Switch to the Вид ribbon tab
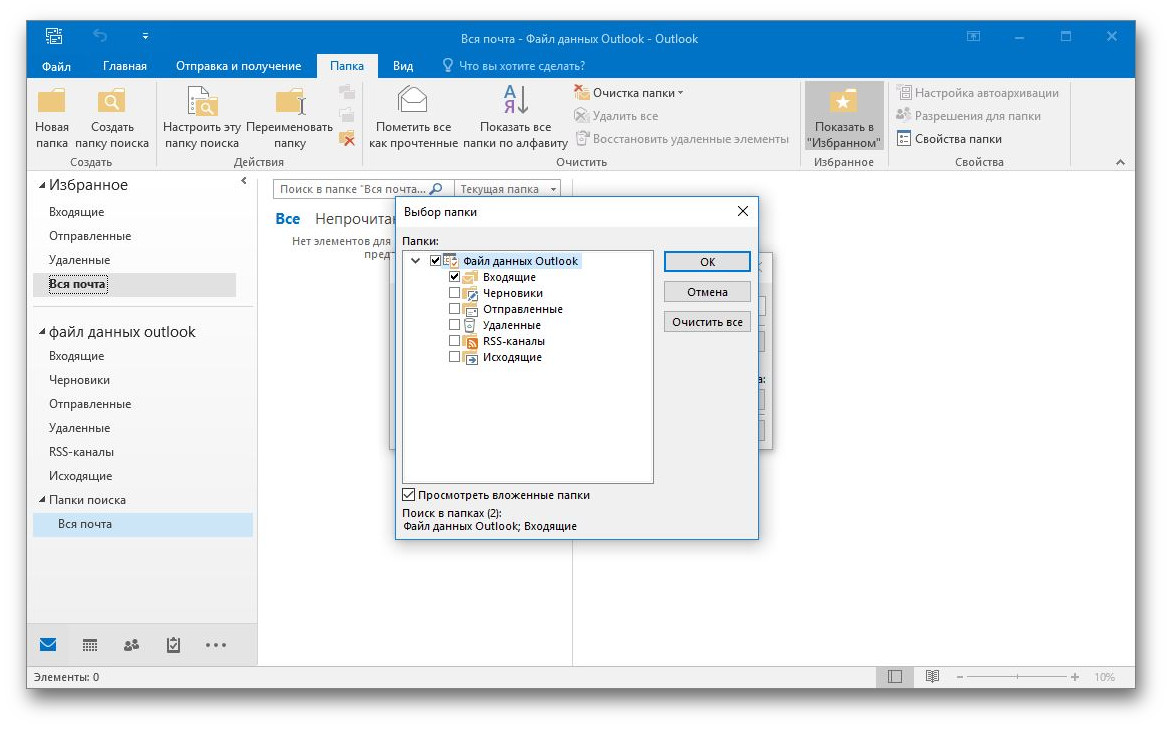The width and height of the screenshot is (1170, 729). (x=403, y=66)
